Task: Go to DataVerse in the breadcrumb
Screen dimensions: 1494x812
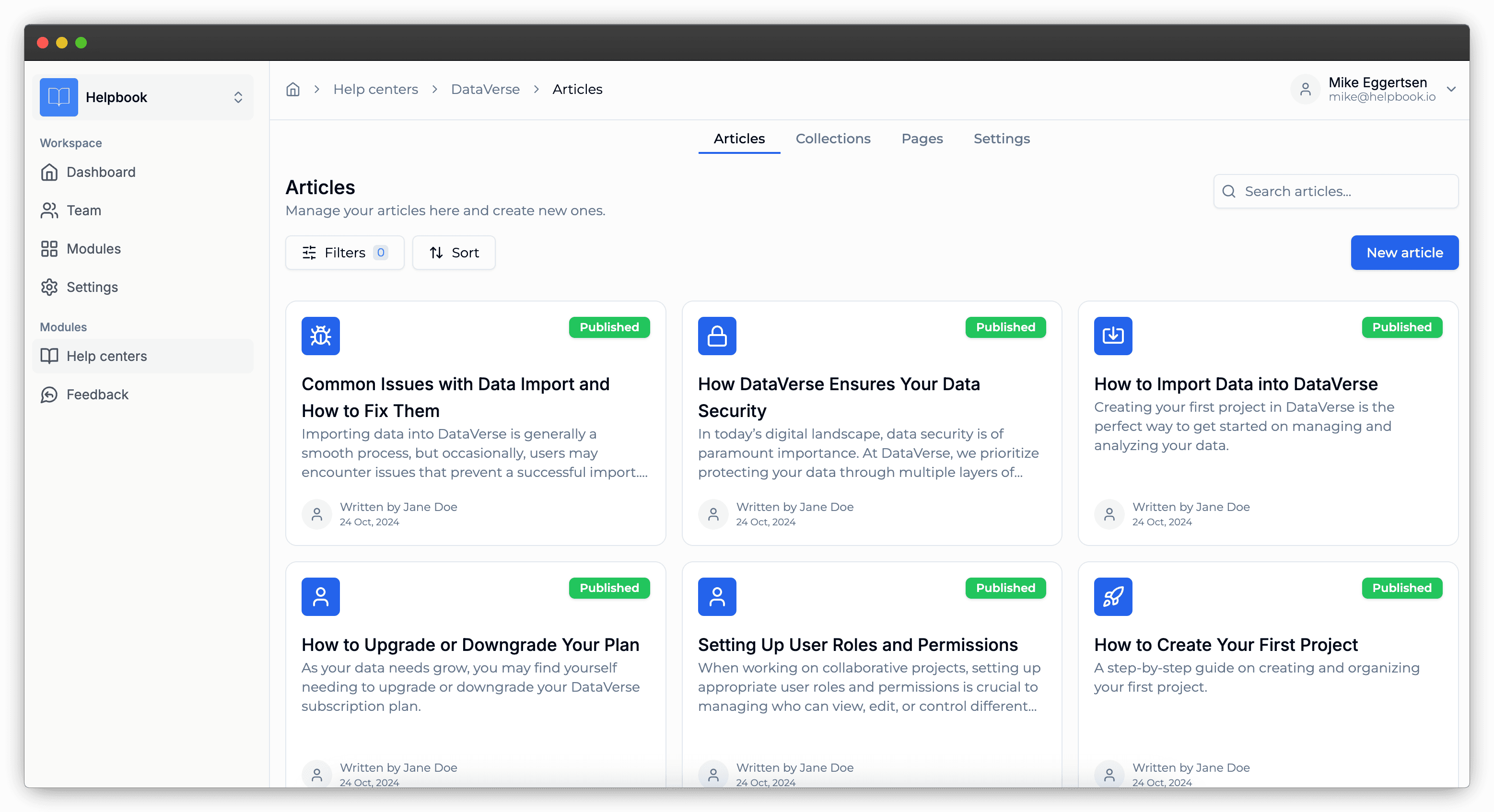Action: point(485,89)
